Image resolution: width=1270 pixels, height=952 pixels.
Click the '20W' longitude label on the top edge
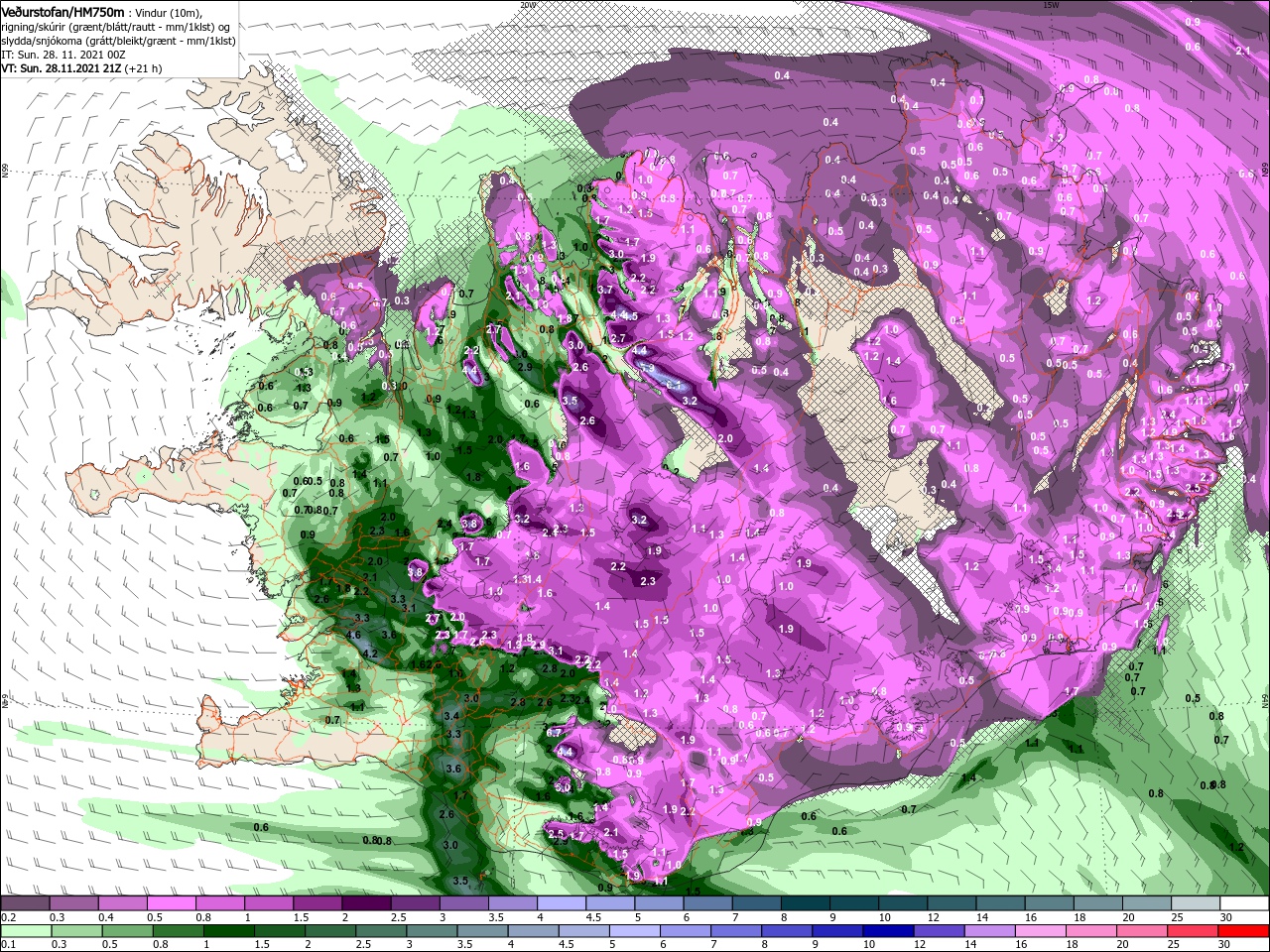[527, 5]
